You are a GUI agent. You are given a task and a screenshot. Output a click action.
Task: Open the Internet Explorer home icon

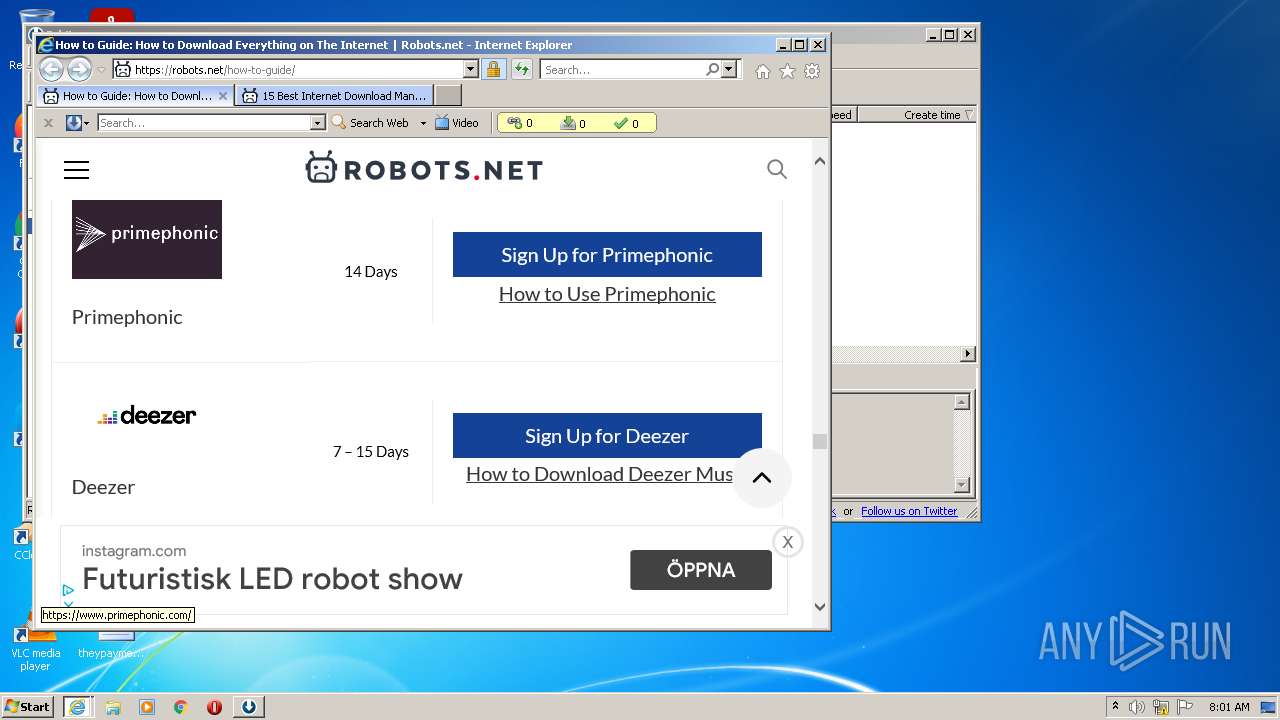[763, 71]
